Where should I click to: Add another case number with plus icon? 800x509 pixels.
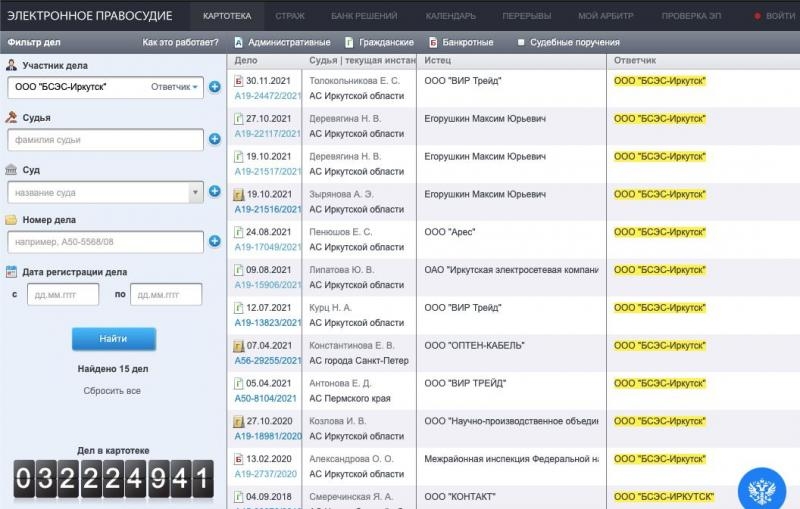click(x=215, y=241)
